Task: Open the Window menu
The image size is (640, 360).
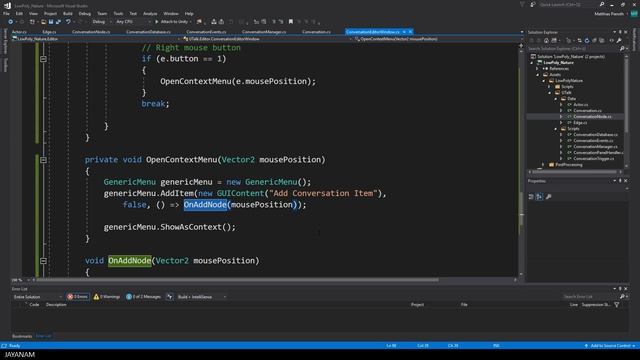Action: coord(171,13)
